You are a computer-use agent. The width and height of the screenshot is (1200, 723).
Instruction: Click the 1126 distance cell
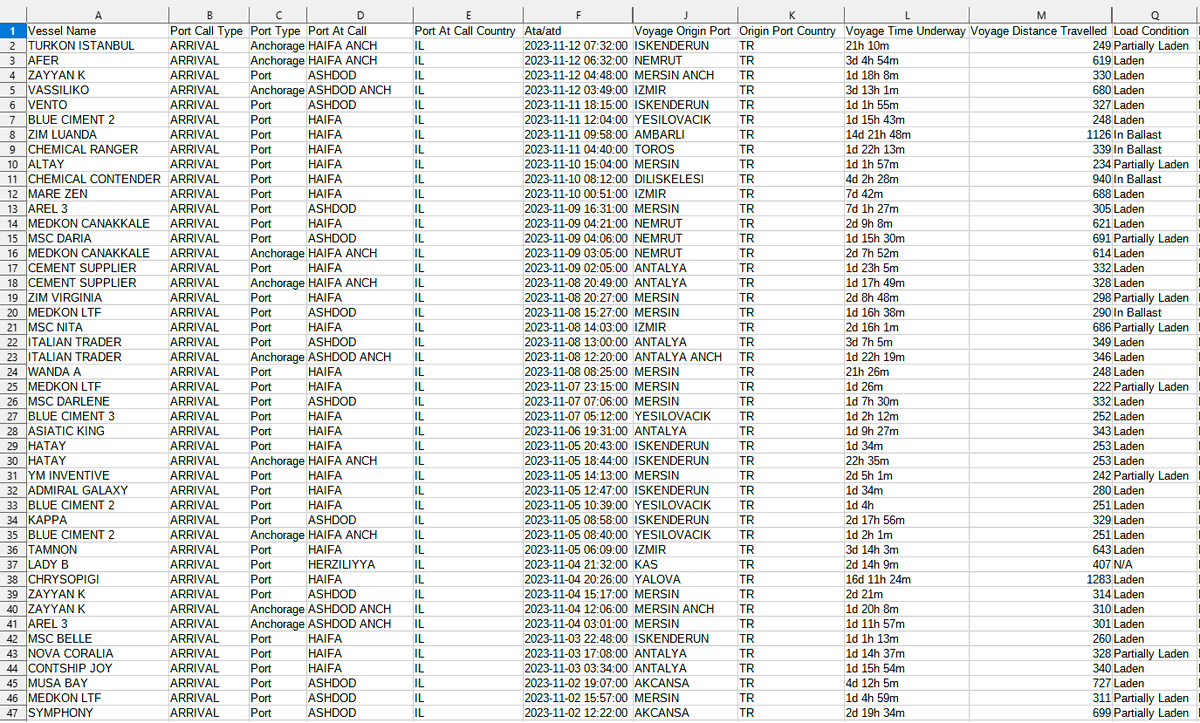coord(1041,135)
